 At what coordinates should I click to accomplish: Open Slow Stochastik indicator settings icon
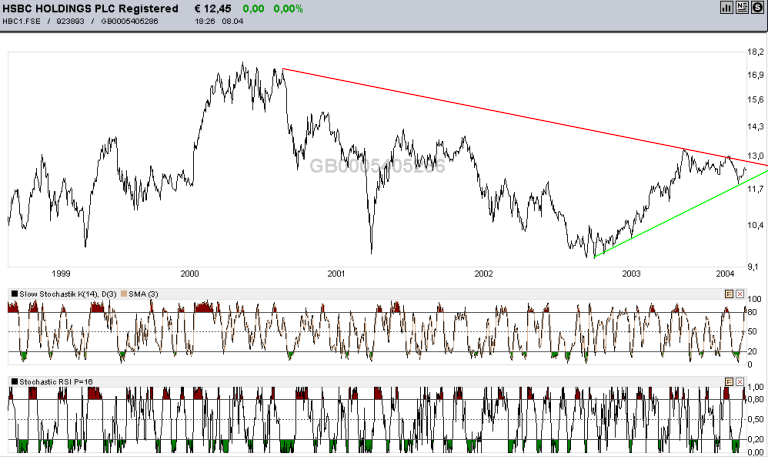tap(729, 294)
